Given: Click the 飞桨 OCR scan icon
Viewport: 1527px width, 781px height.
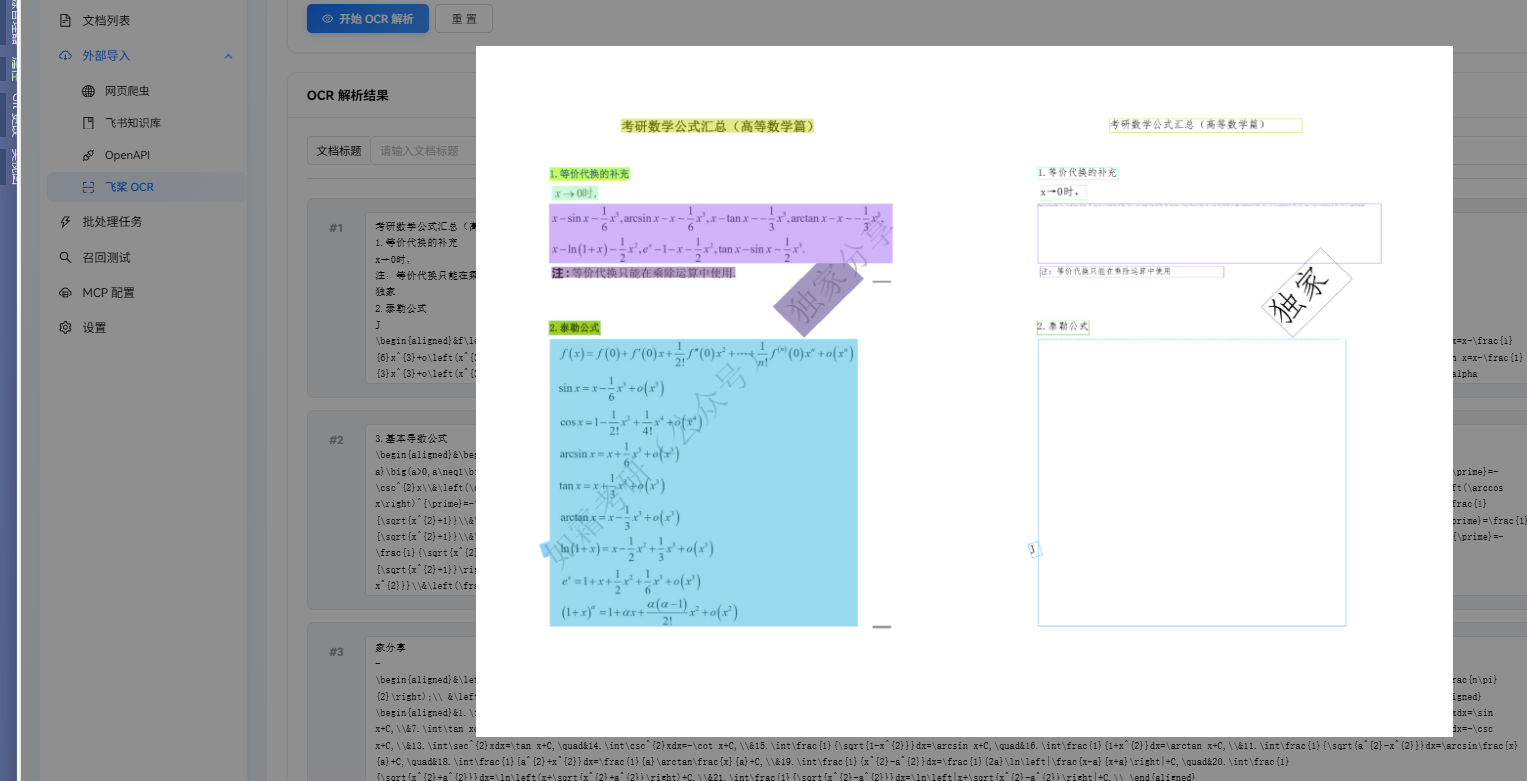Looking at the screenshot, I should coord(88,187).
